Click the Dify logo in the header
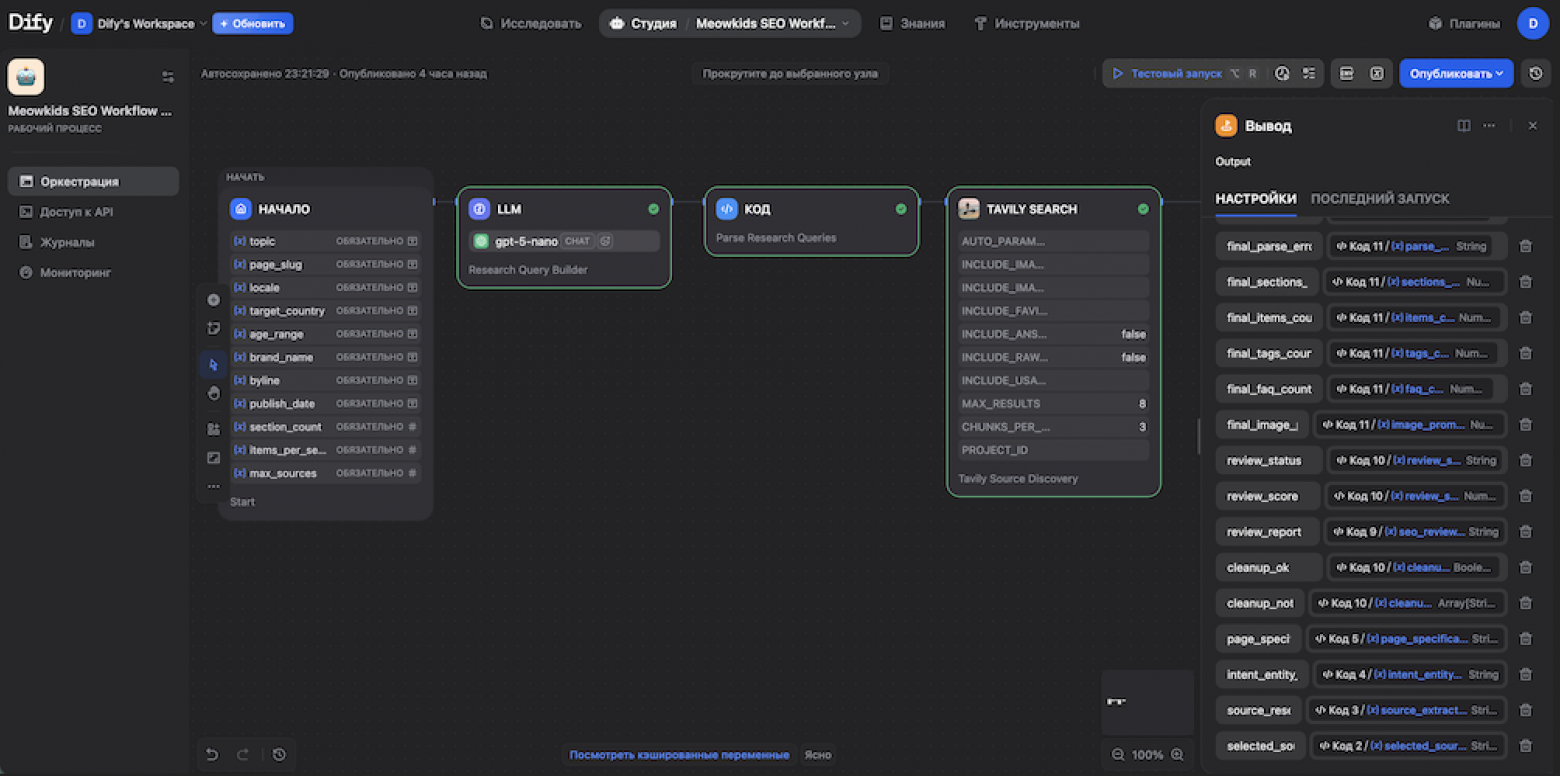This screenshot has width=1560, height=776. coord(30,23)
